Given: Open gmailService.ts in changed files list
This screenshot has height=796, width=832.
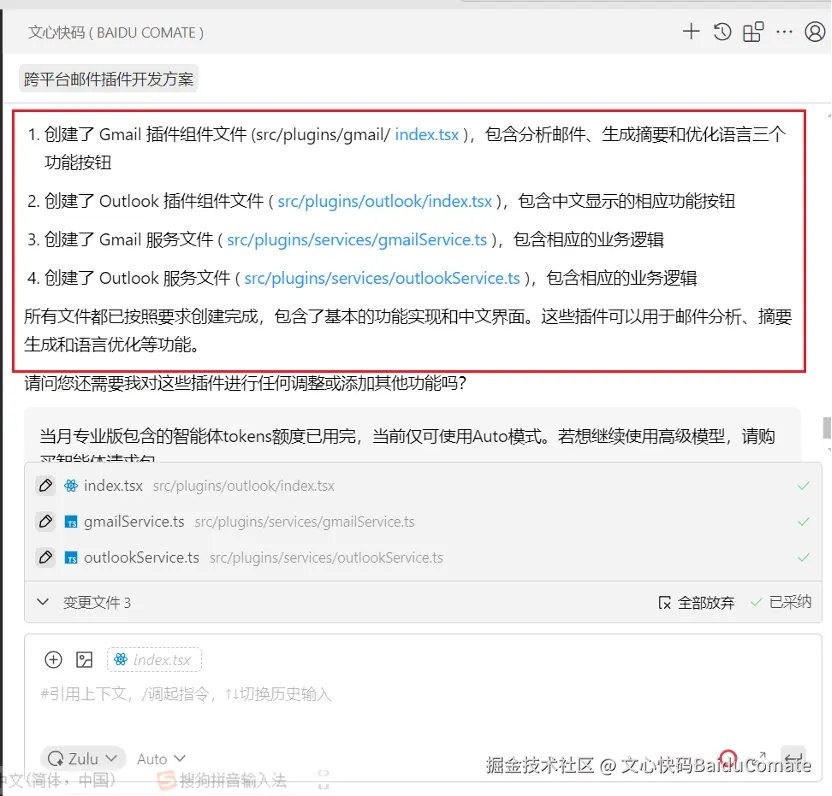Looking at the screenshot, I should 134,522.
